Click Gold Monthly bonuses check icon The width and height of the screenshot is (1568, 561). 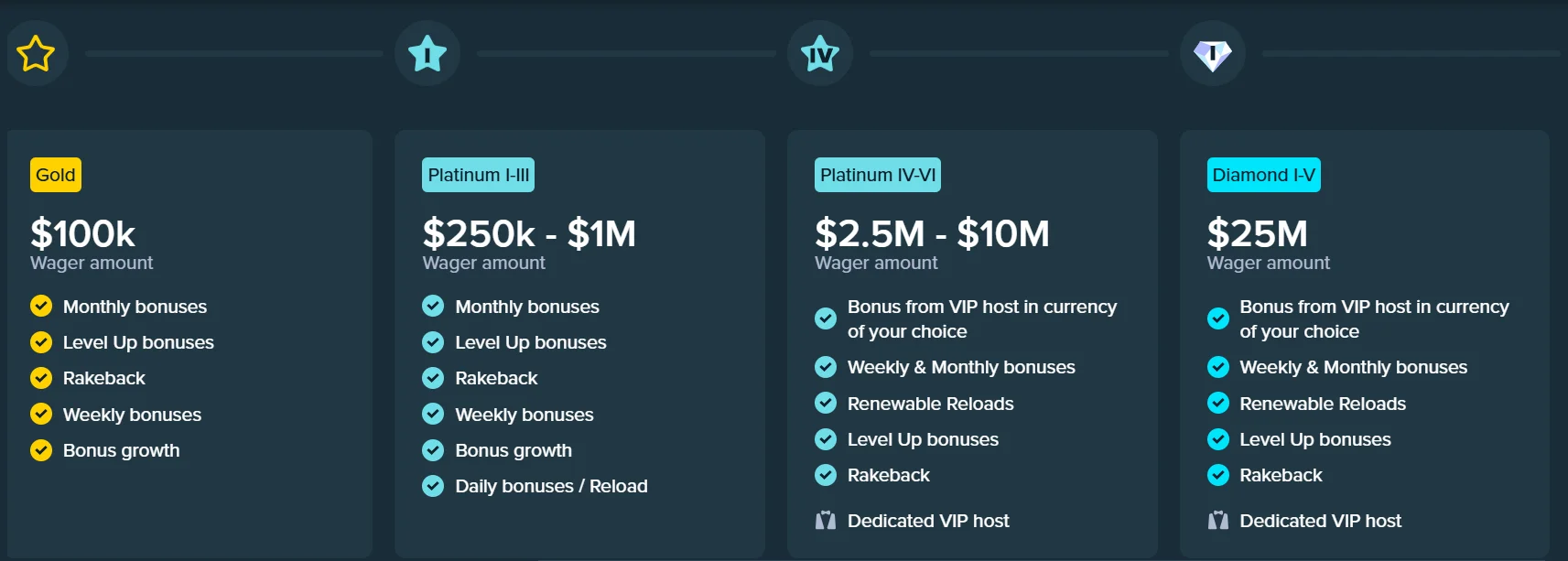[x=41, y=306]
